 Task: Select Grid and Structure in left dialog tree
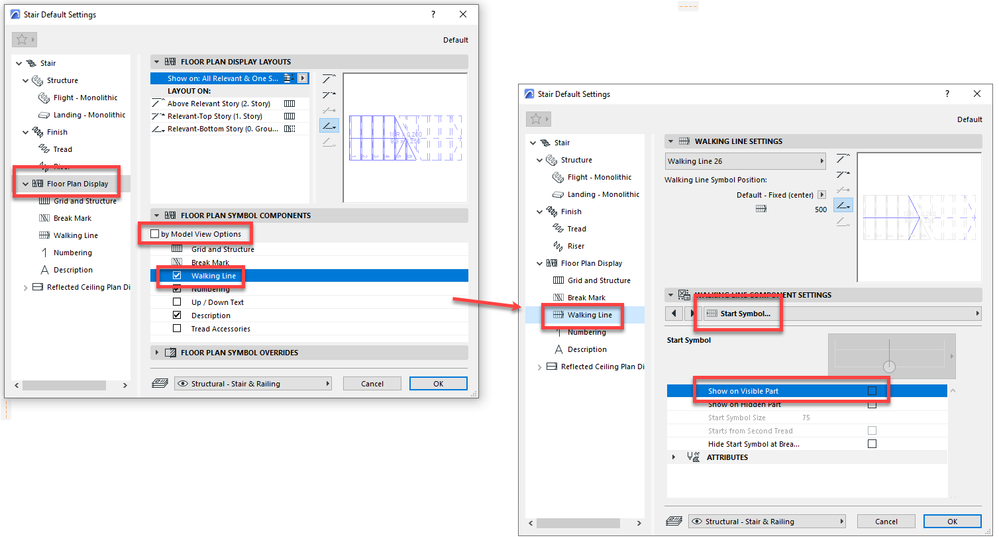[x=85, y=201]
